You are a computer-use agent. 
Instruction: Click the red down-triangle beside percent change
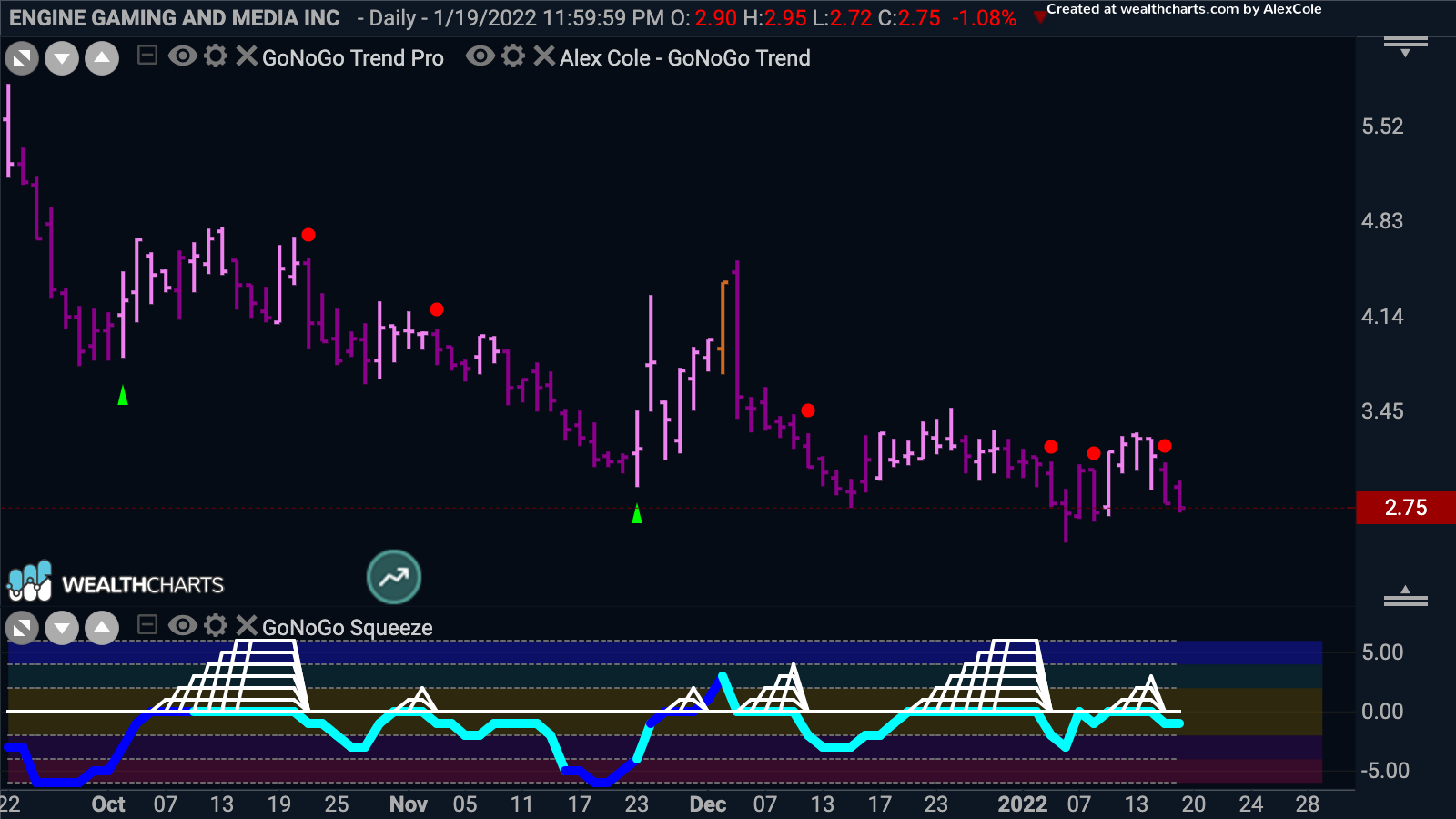click(x=1039, y=16)
